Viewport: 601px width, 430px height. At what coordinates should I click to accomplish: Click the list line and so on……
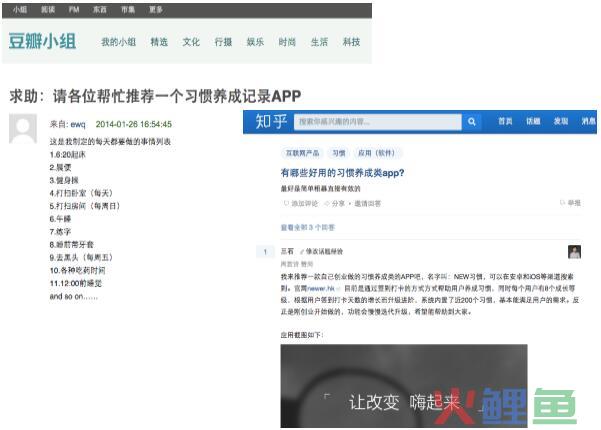click(74, 296)
